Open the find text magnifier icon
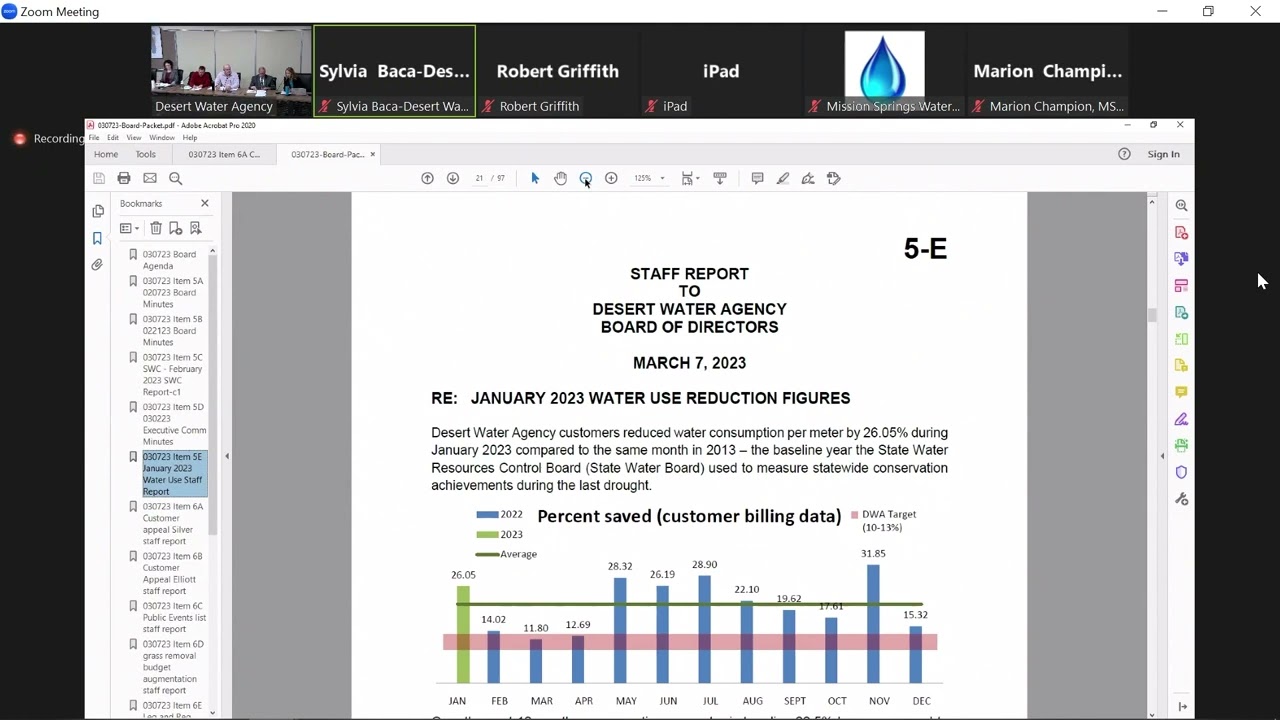The image size is (1280, 720). coord(176,178)
